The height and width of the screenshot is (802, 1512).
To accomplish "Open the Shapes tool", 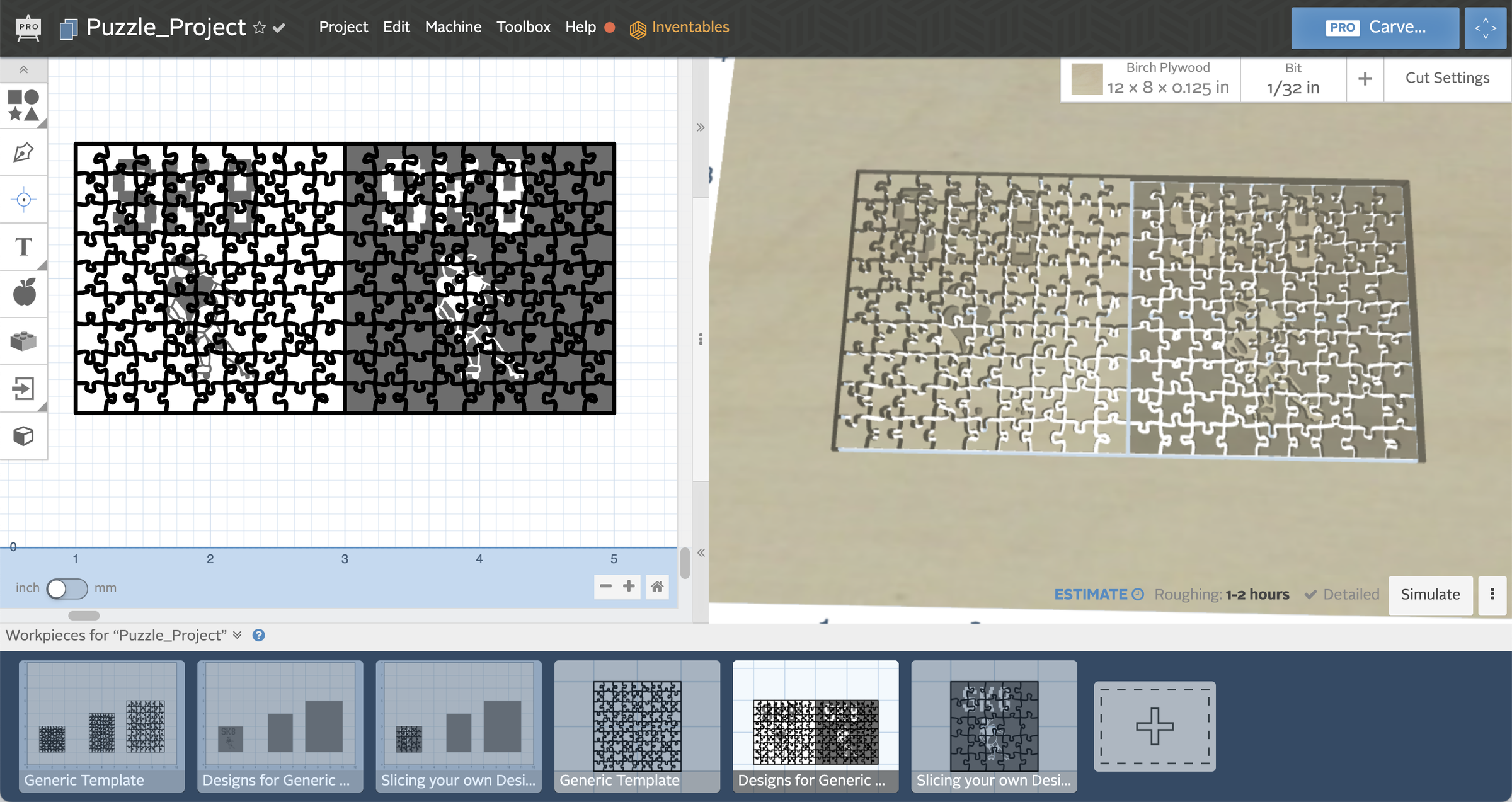I will (x=23, y=105).
